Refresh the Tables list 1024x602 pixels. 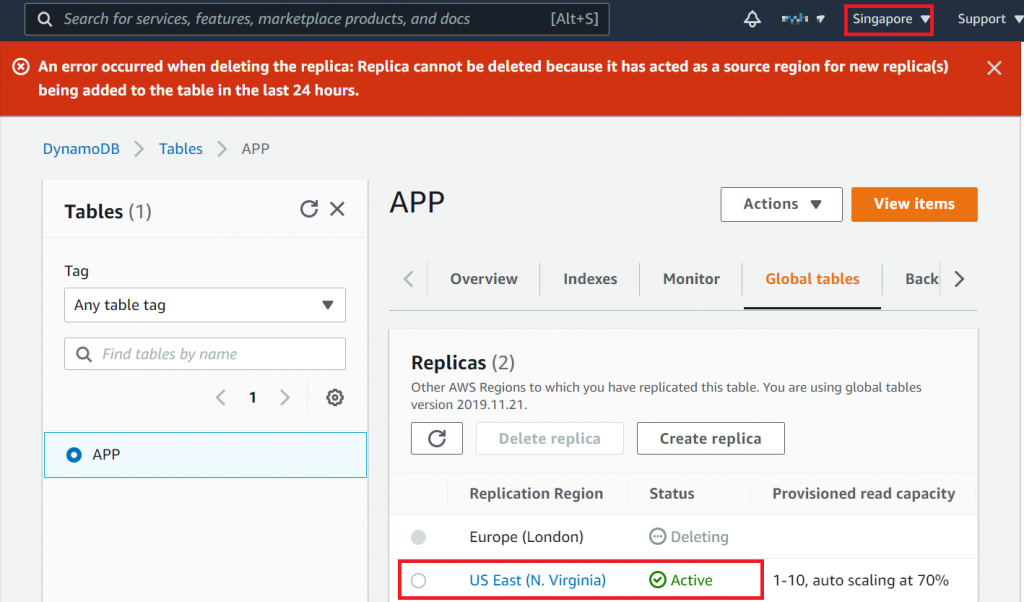309,209
